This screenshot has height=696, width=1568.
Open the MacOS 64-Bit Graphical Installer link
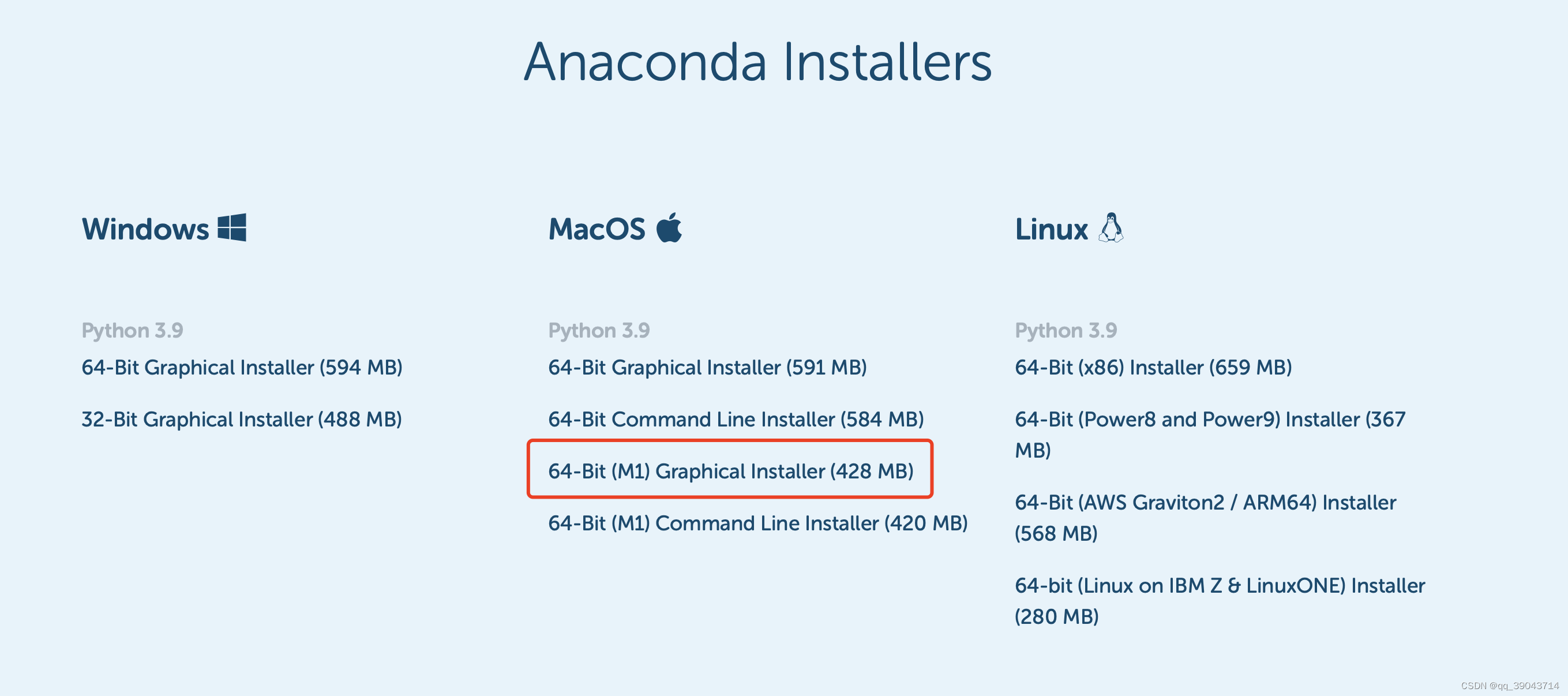[x=708, y=366]
